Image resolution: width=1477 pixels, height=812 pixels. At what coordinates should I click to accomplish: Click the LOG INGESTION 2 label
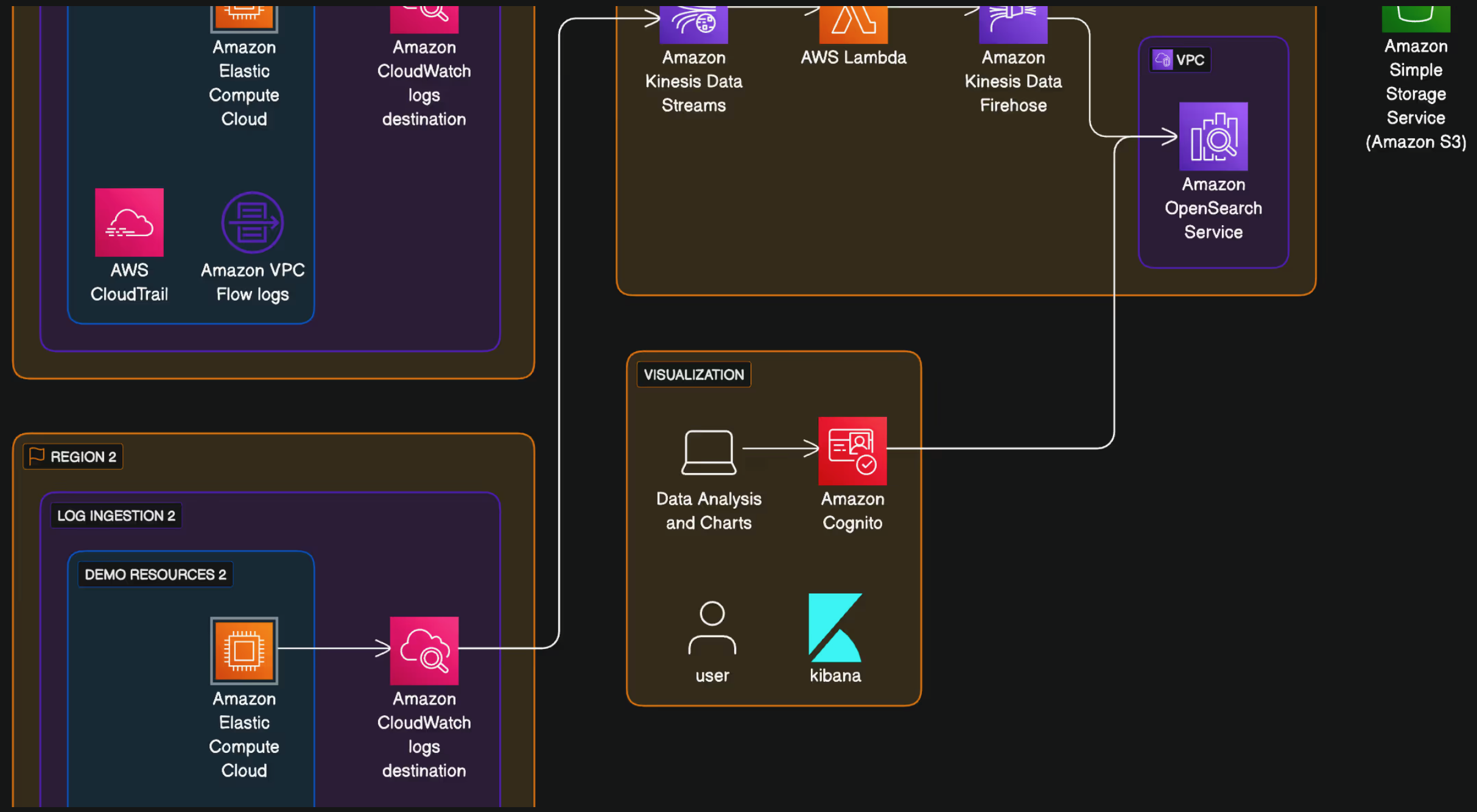[x=116, y=516]
